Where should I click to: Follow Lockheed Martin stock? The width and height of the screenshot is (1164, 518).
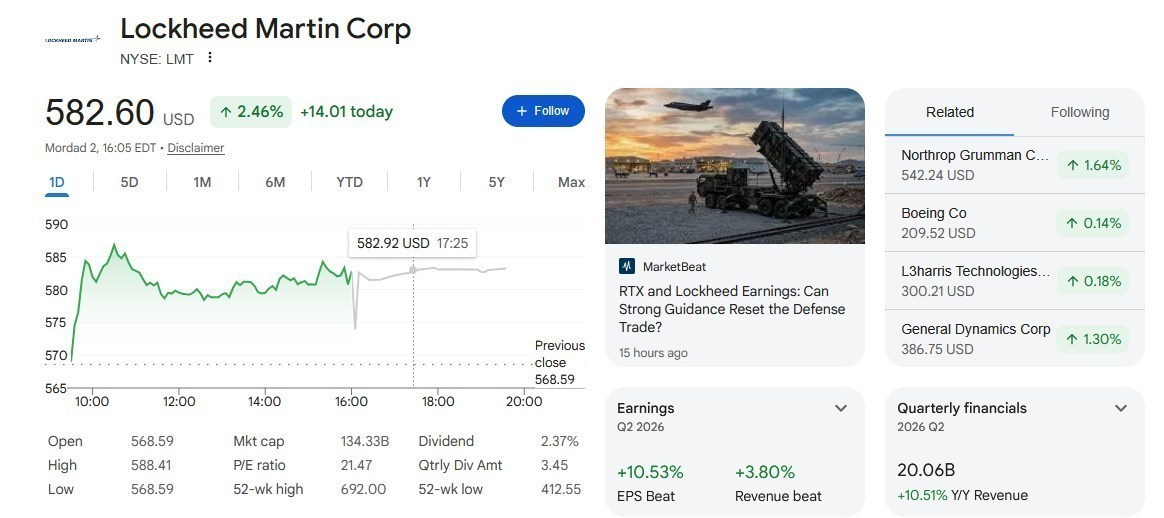coord(543,111)
